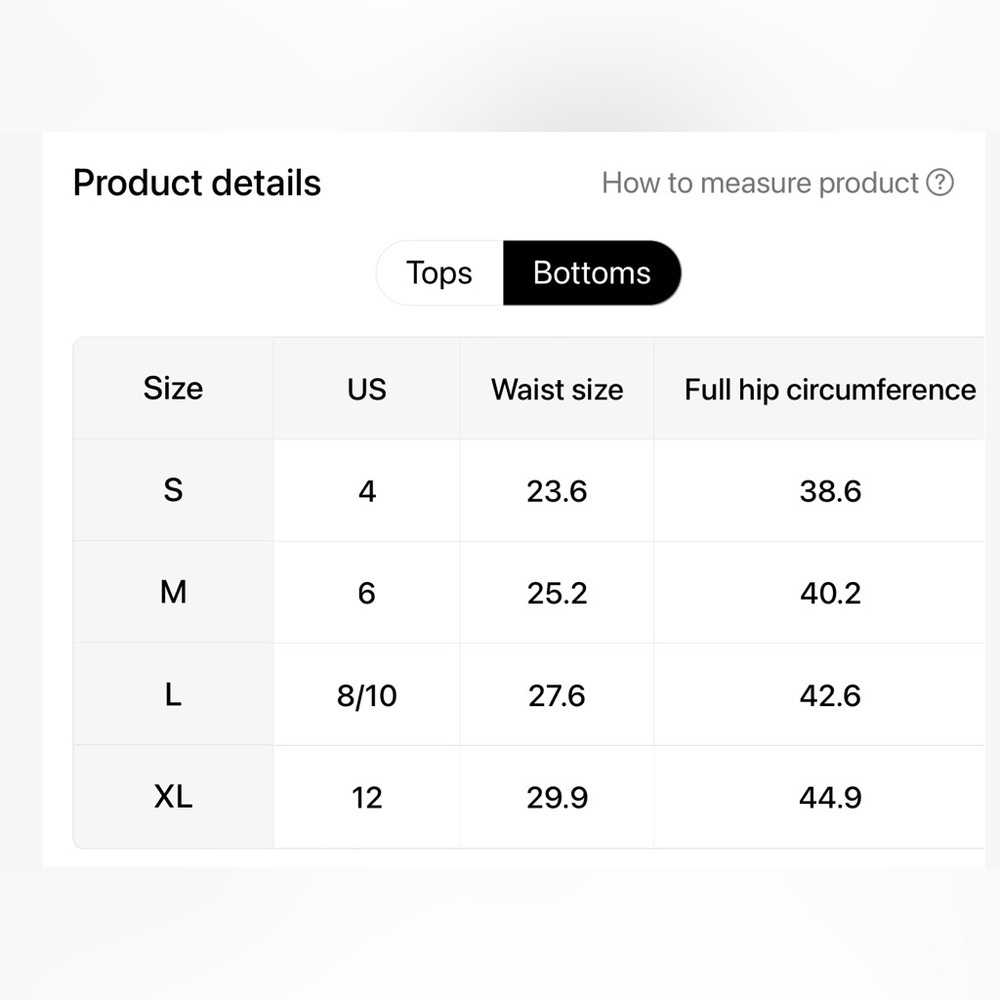Click the 42.6 hip circumference cell
The image size is (1000, 1000).
(830, 695)
